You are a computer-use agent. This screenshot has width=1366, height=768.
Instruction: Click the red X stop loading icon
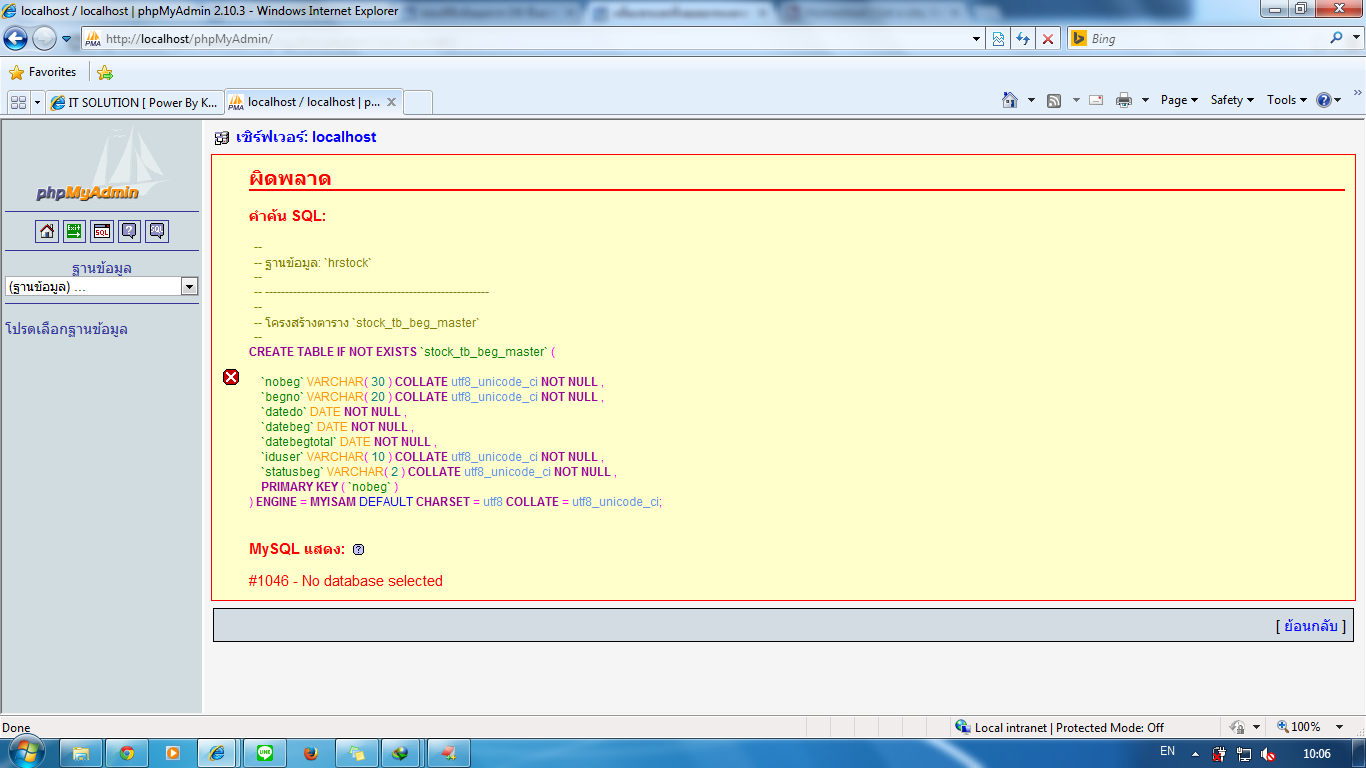[x=1047, y=39]
